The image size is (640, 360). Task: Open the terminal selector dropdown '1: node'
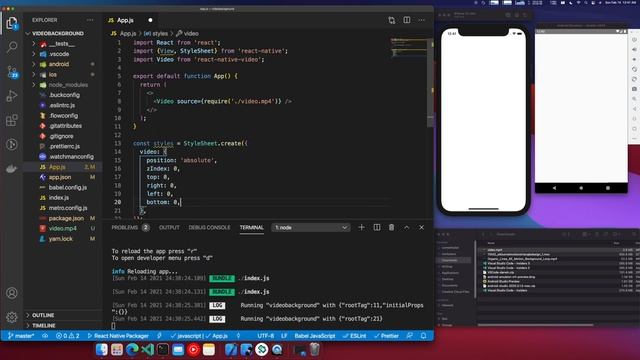point(311,227)
